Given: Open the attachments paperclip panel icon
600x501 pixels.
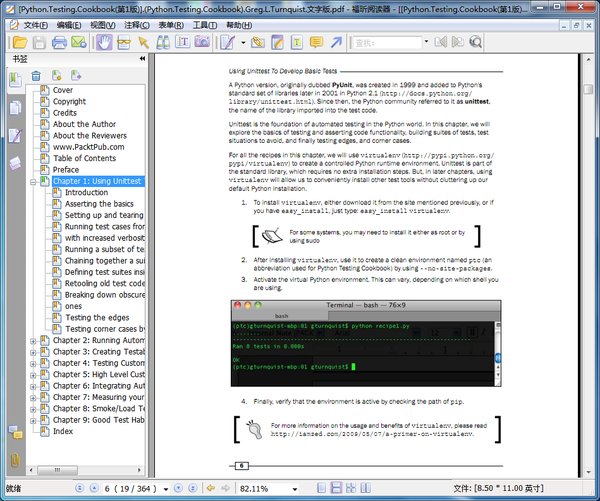Looking at the screenshot, I should 15,460.
